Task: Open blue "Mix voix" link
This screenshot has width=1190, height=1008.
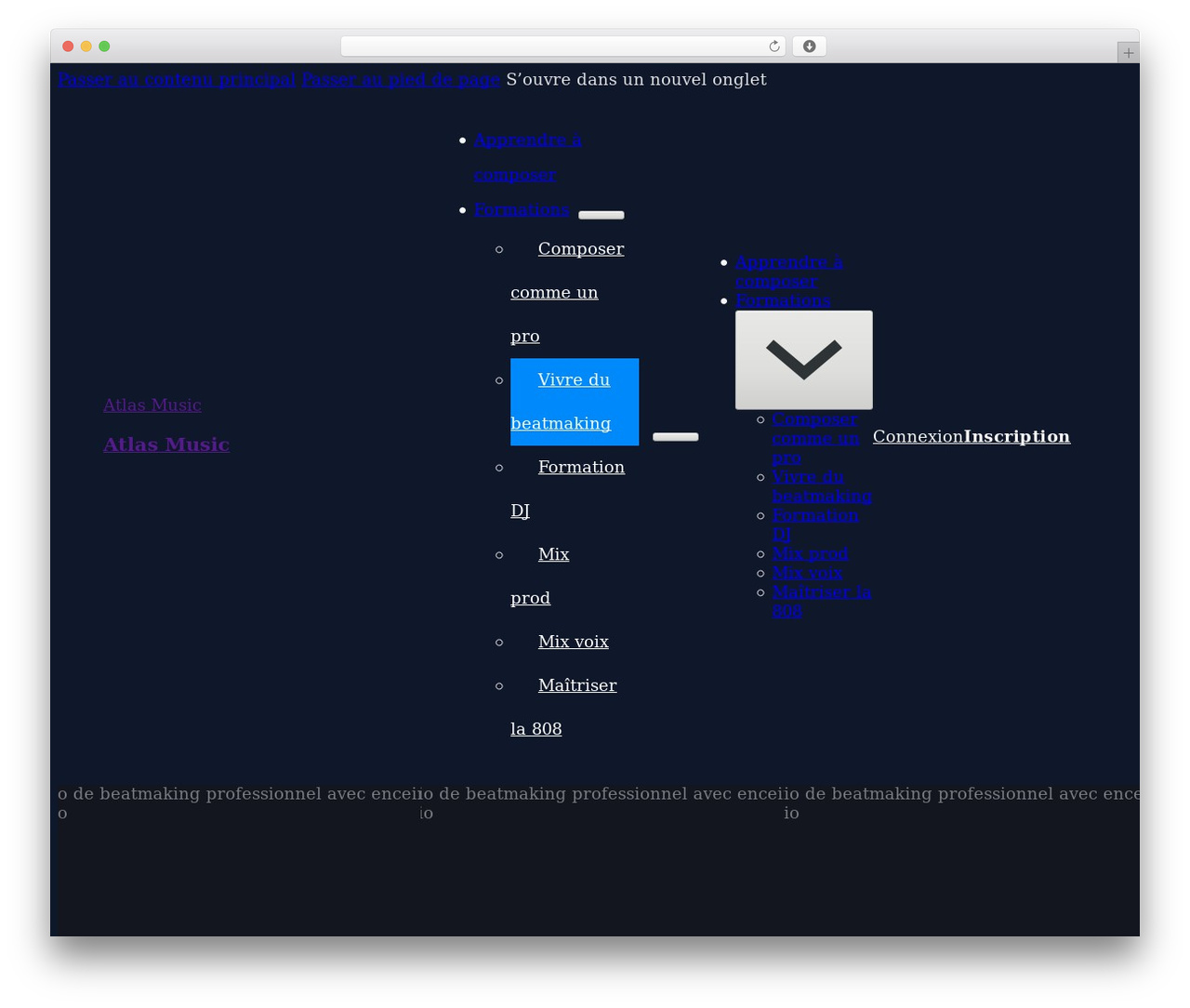Action: [x=807, y=573]
